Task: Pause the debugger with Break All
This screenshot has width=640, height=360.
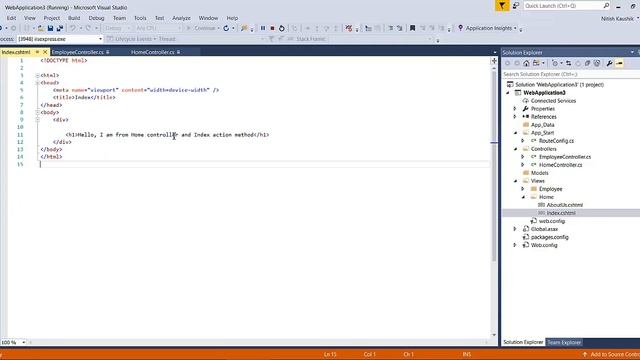Action: pyautogui.click(x=263, y=28)
